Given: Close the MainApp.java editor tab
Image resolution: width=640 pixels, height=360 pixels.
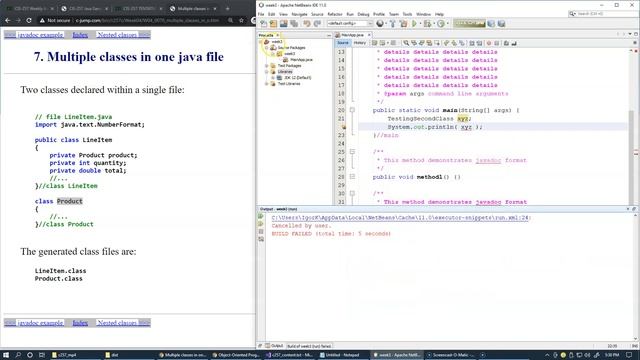Looking at the screenshot, I should pos(369,35).
